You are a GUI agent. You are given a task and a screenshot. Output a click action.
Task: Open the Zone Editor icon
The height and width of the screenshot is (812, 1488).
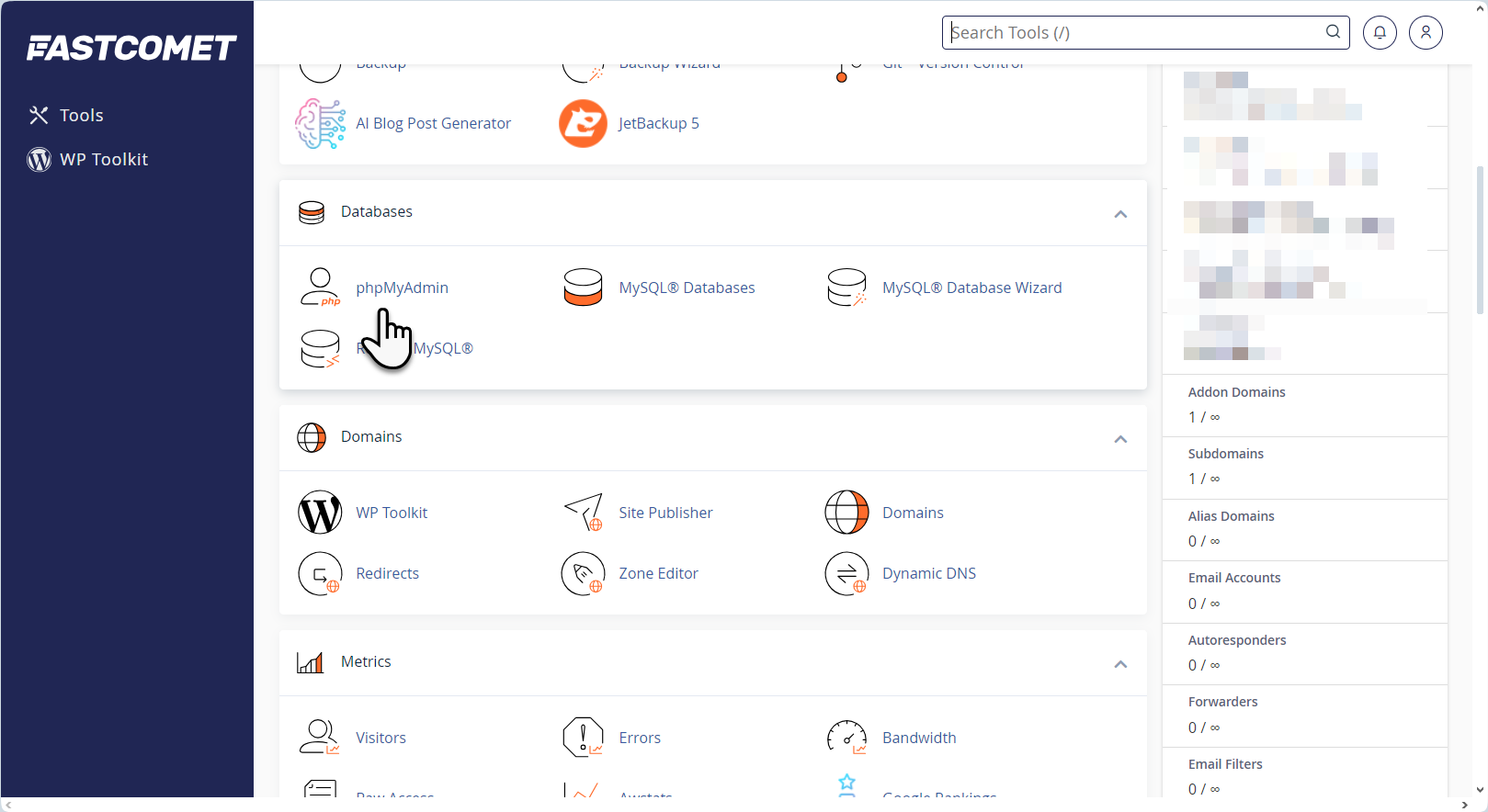pos(583,573)
